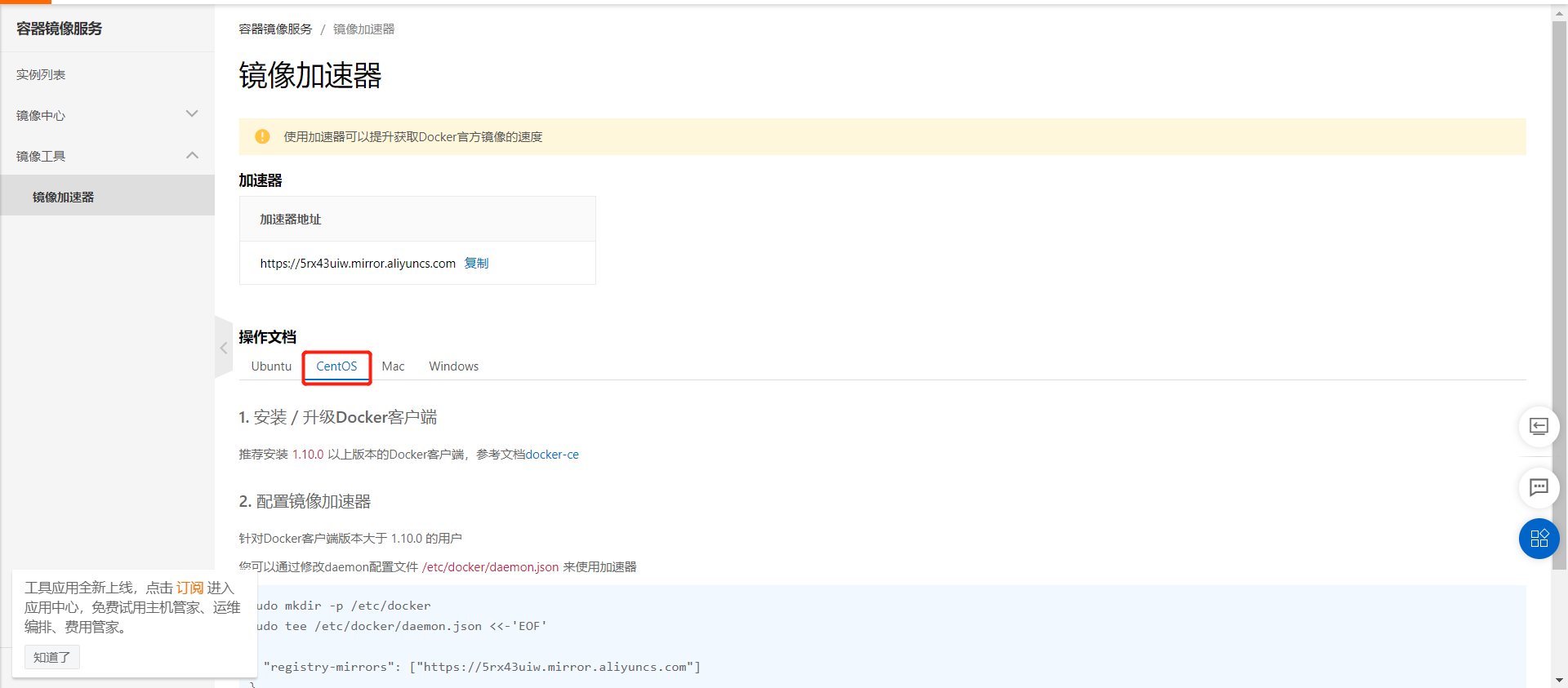Open the chat message floating icon
The height and width of the screenshot is (688, 1568).
(x=1539, y=487)
